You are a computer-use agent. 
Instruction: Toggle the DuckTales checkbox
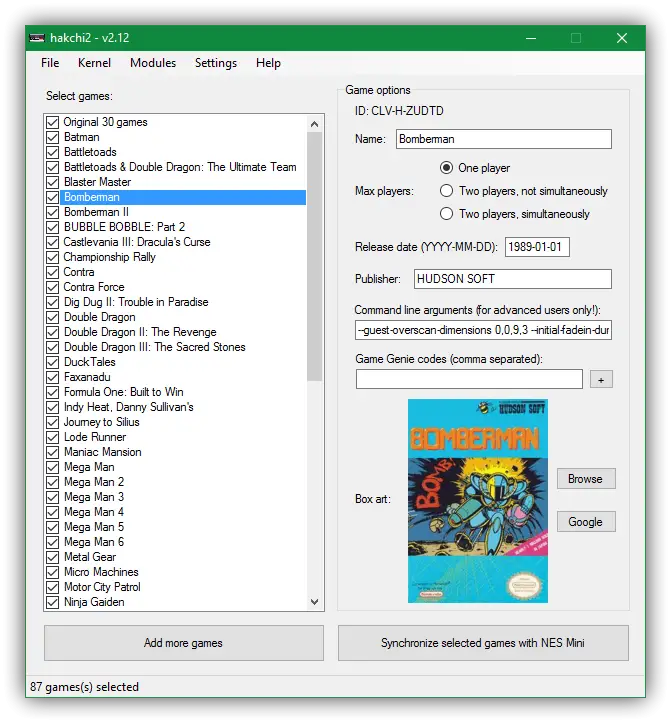point(53,362)
